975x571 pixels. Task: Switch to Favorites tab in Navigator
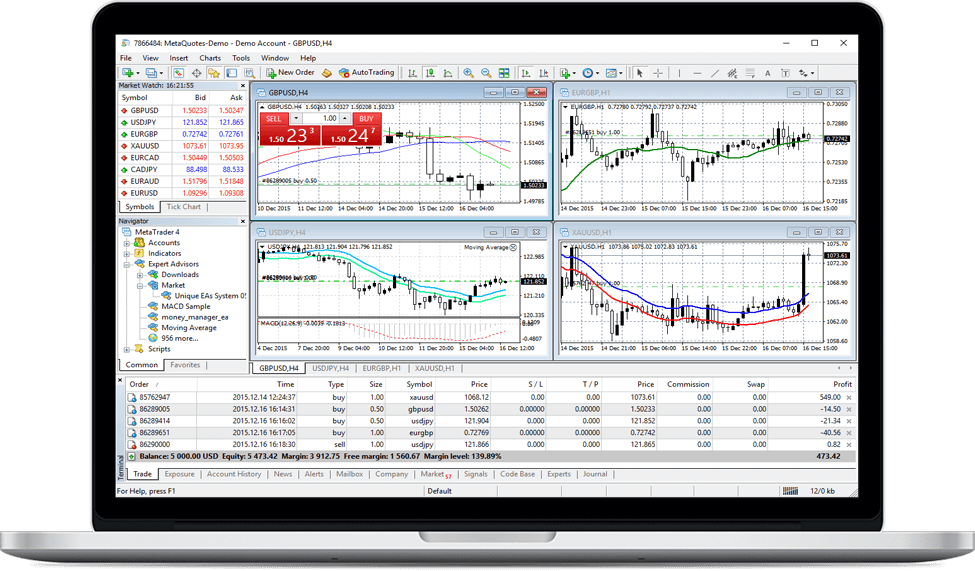coord(185,365)
